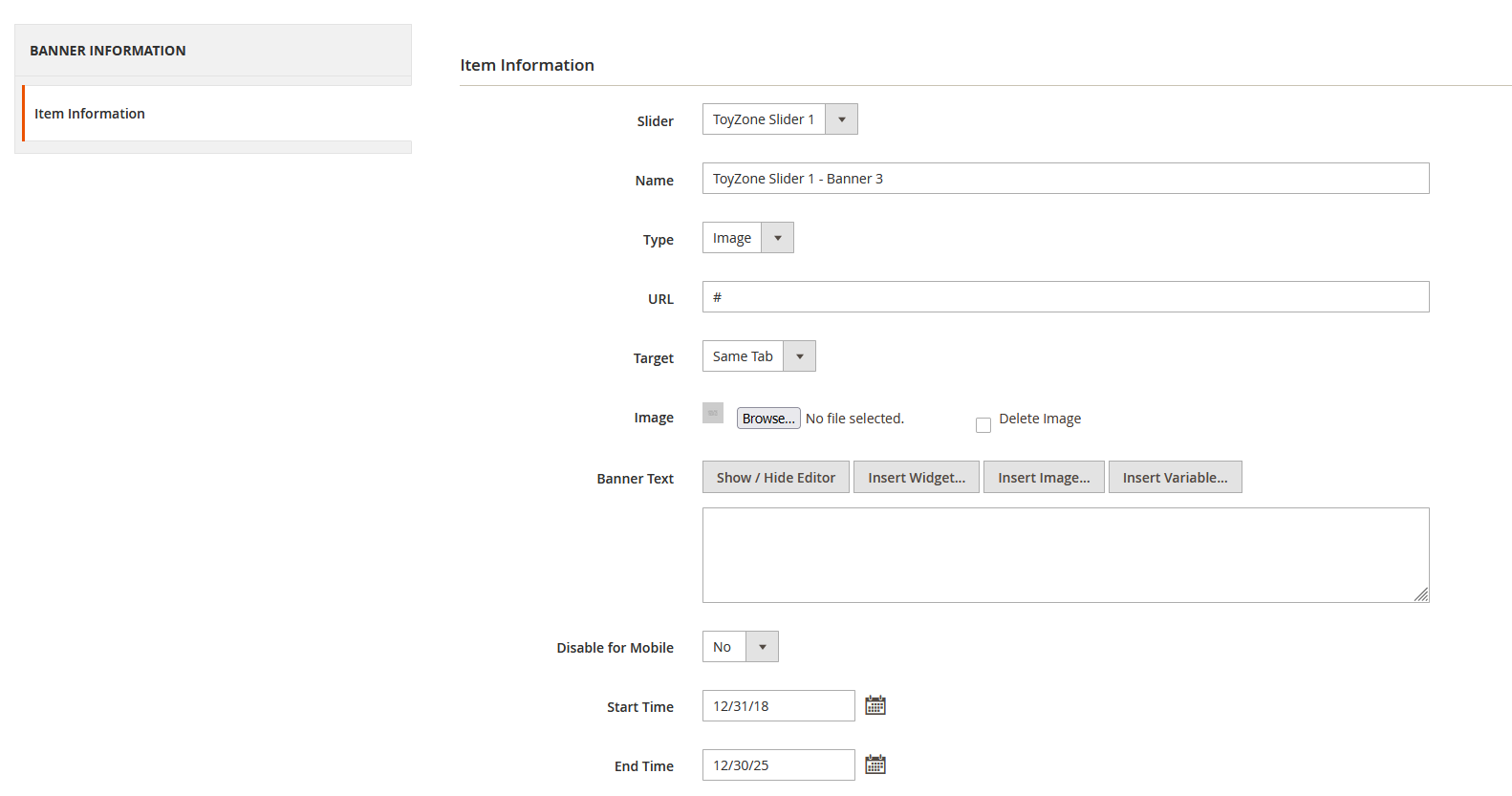The width and height of the screenshot is (1512, 796).
Task: Click Browse... to choose an image file
Action: coord(768,419)
